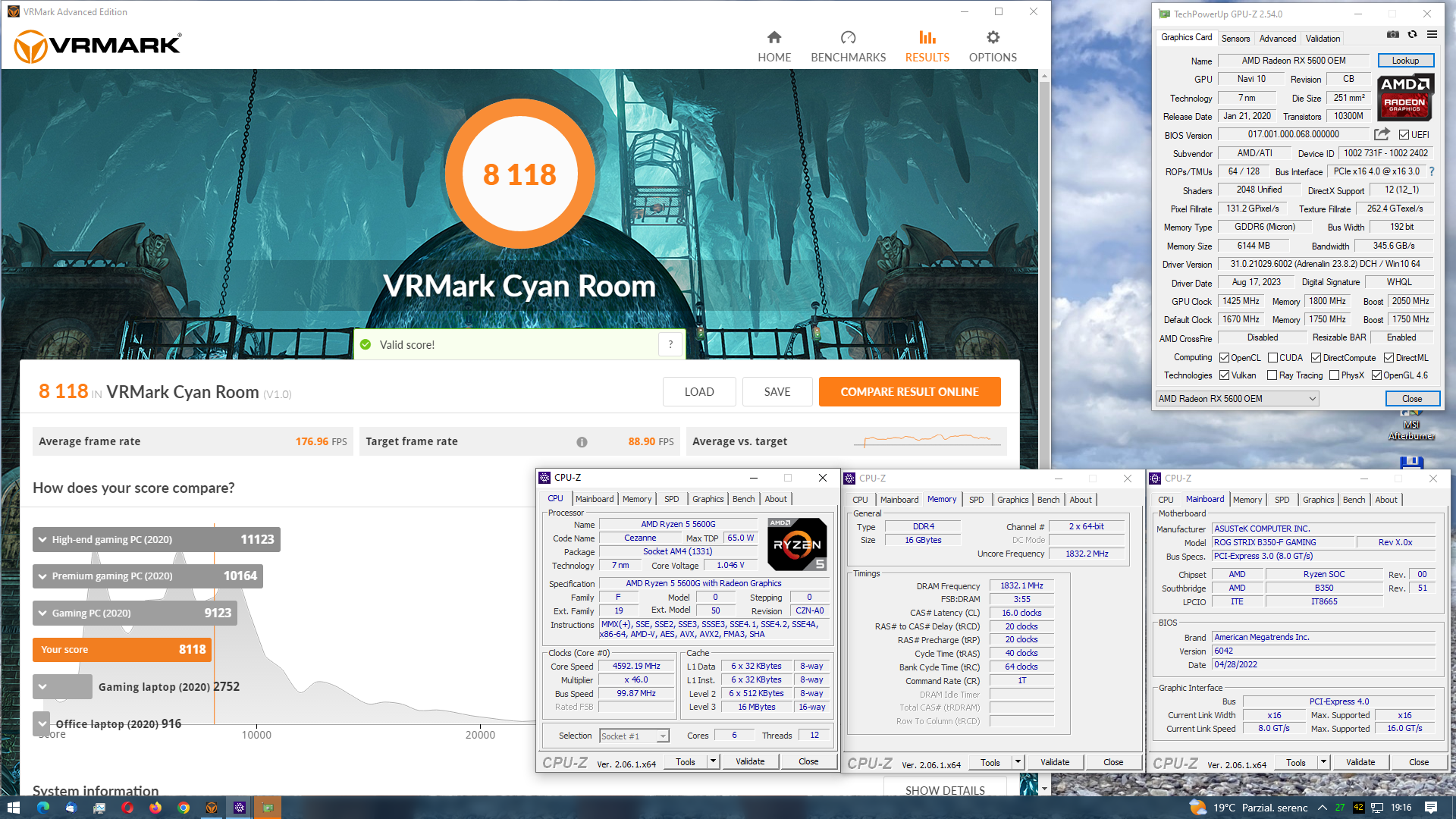Open GPU selector dropdown AMD Radeon RX 5600 OEM
This screenshot has width=1456, height=819.
pyautogui.click(x=1238, y=399)
